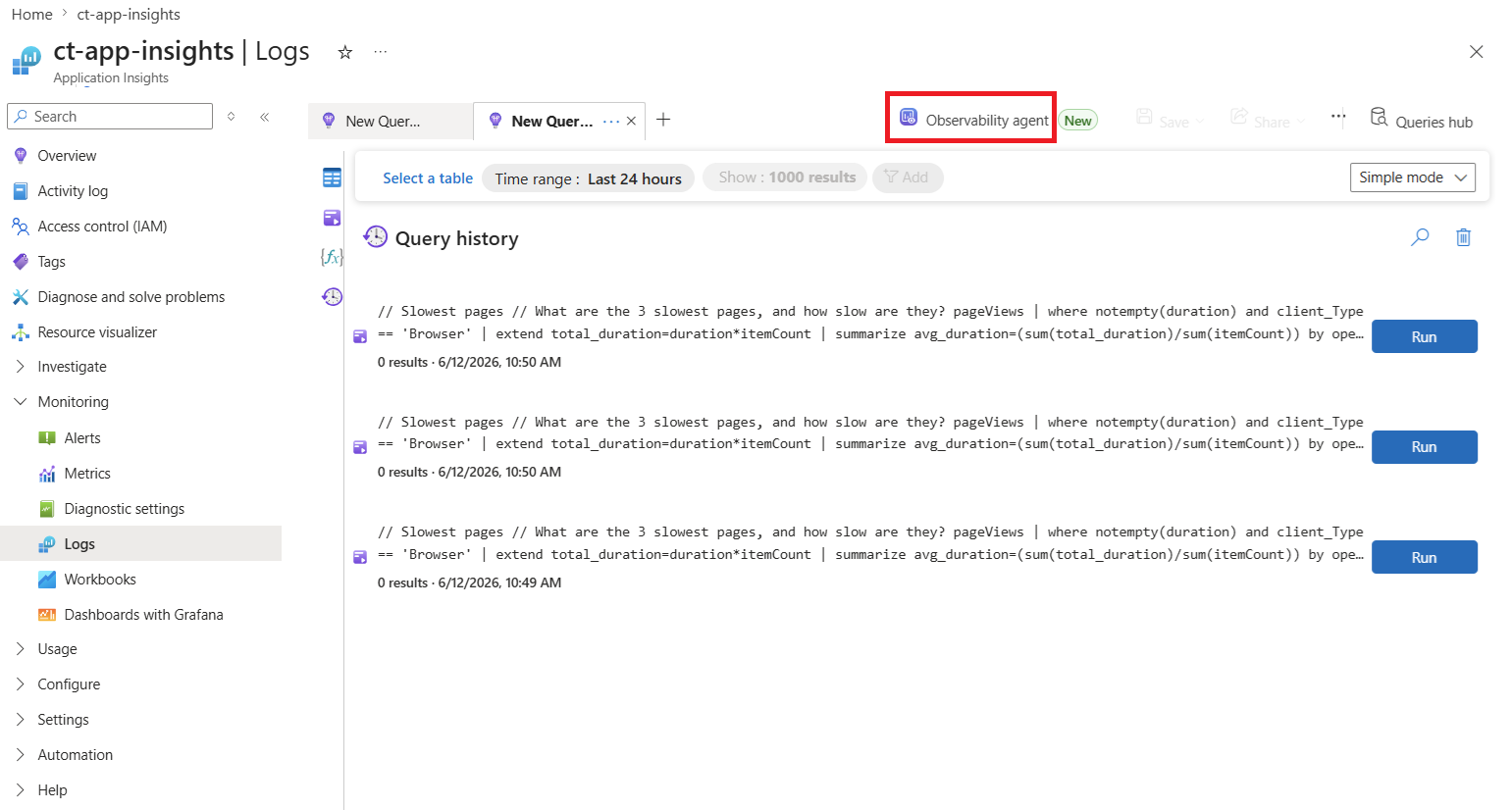Screen dimensions: 1512x810
Task: Click the Save button
Action: (1170, 120)
